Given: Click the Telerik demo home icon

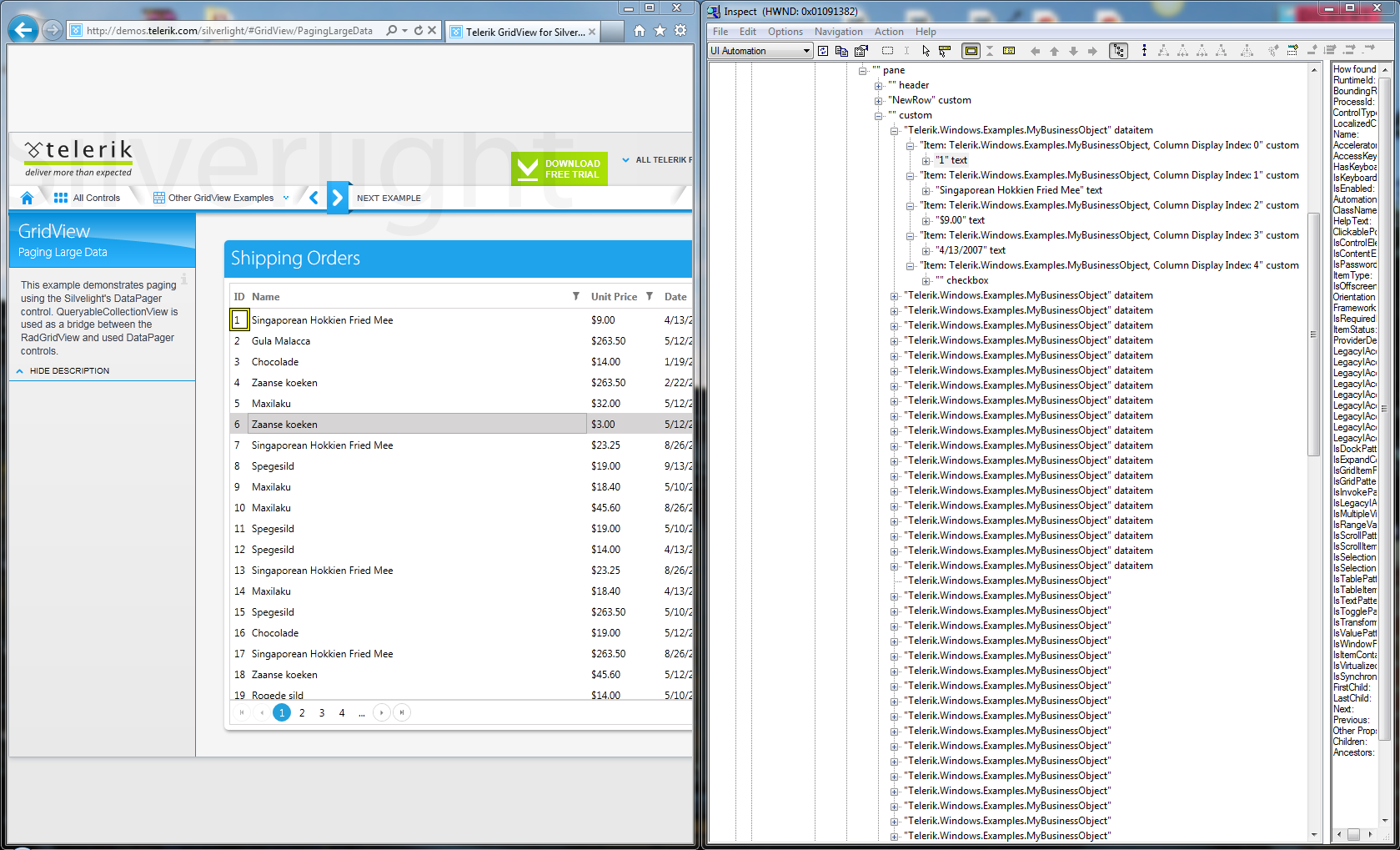Looking at the screenshot, I should coord(27,198).
